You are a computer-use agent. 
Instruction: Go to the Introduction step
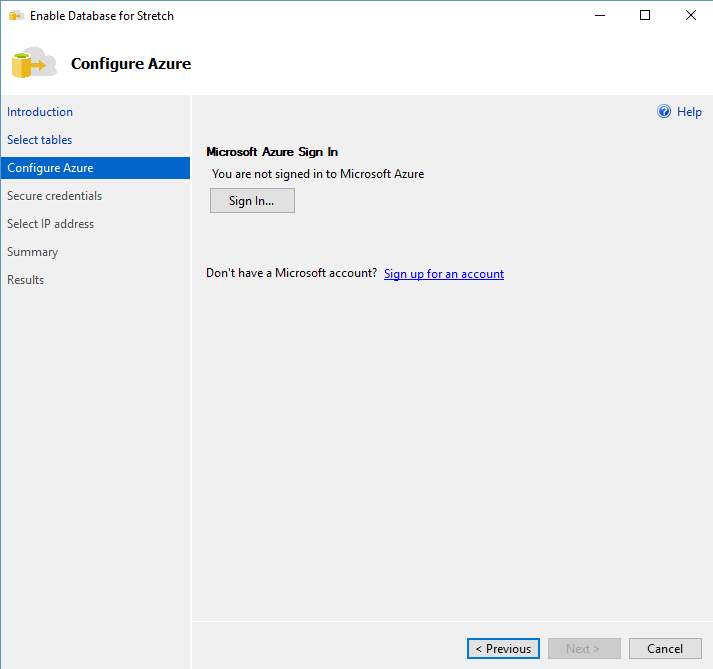pos(40,112)
